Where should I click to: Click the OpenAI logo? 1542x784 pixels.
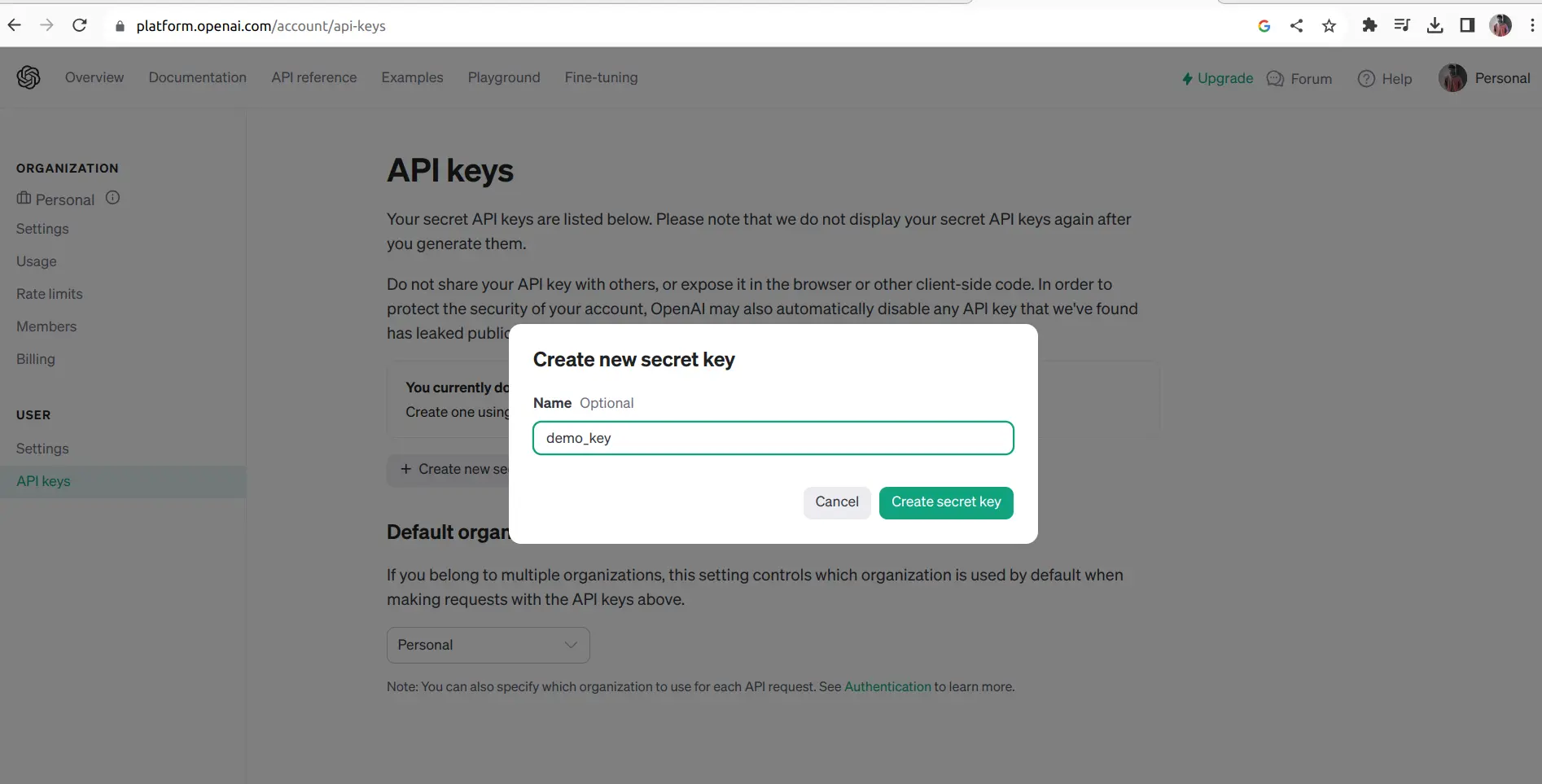pos(28,77)
